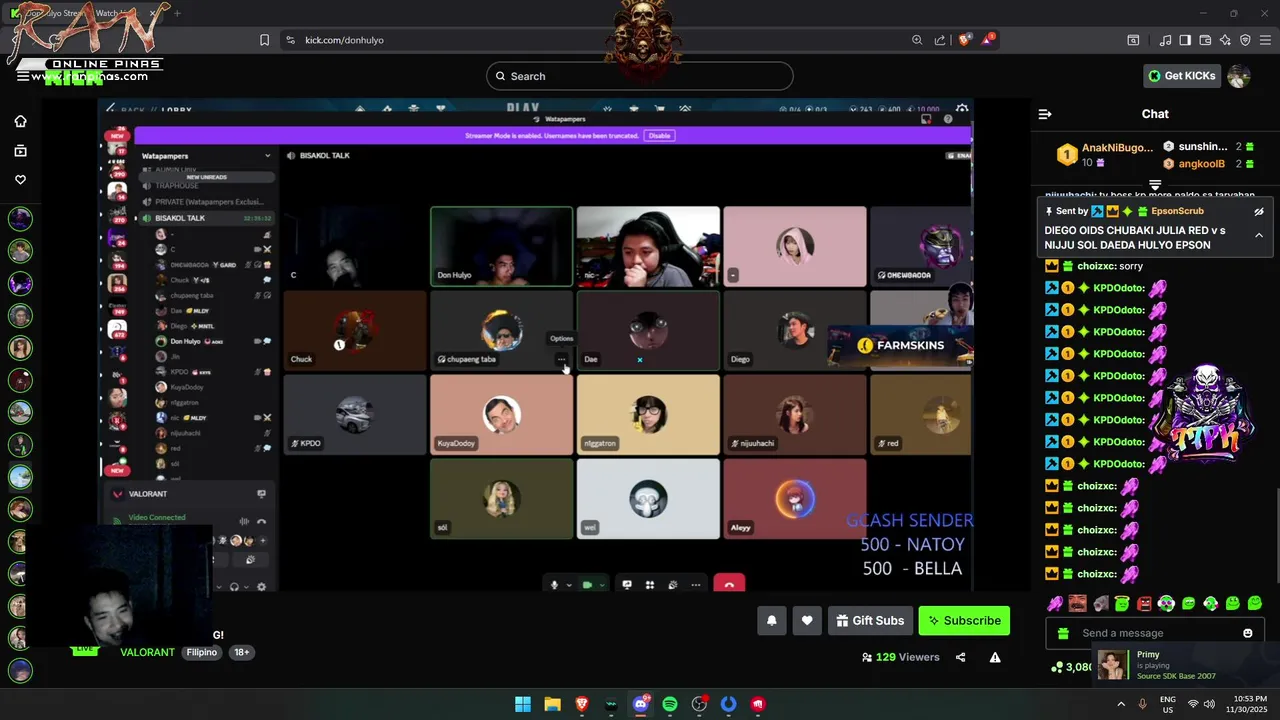This screenshot has height=720, width=1280.
Task: Open EpsonScrub profile in pinned message
Action: pyautogui.click(x=1177, y=211)
